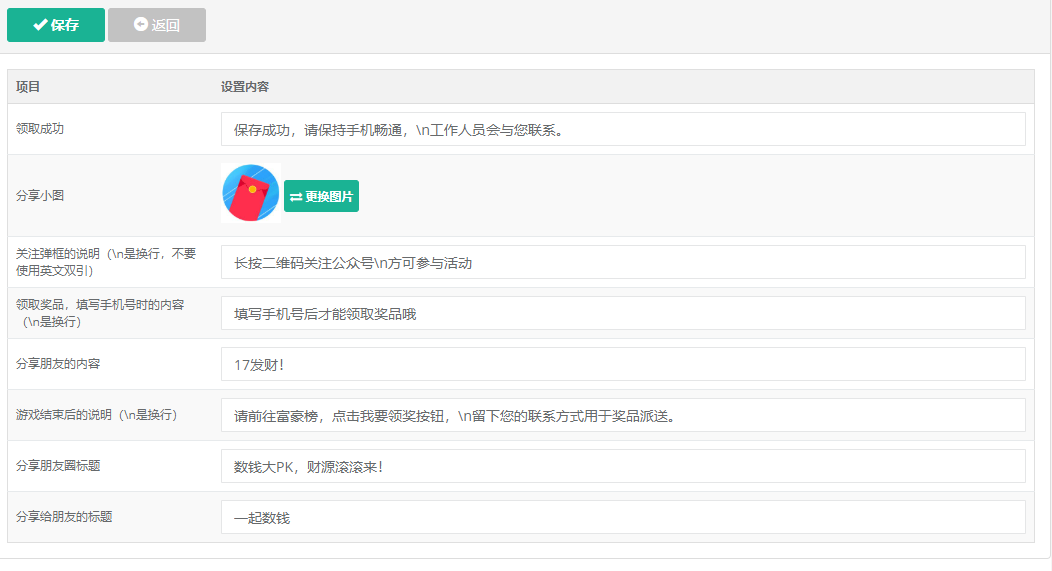Click the 领取奖品，填写手机号时的内容 label
The image size is (1052, 571).
point(100,313)
